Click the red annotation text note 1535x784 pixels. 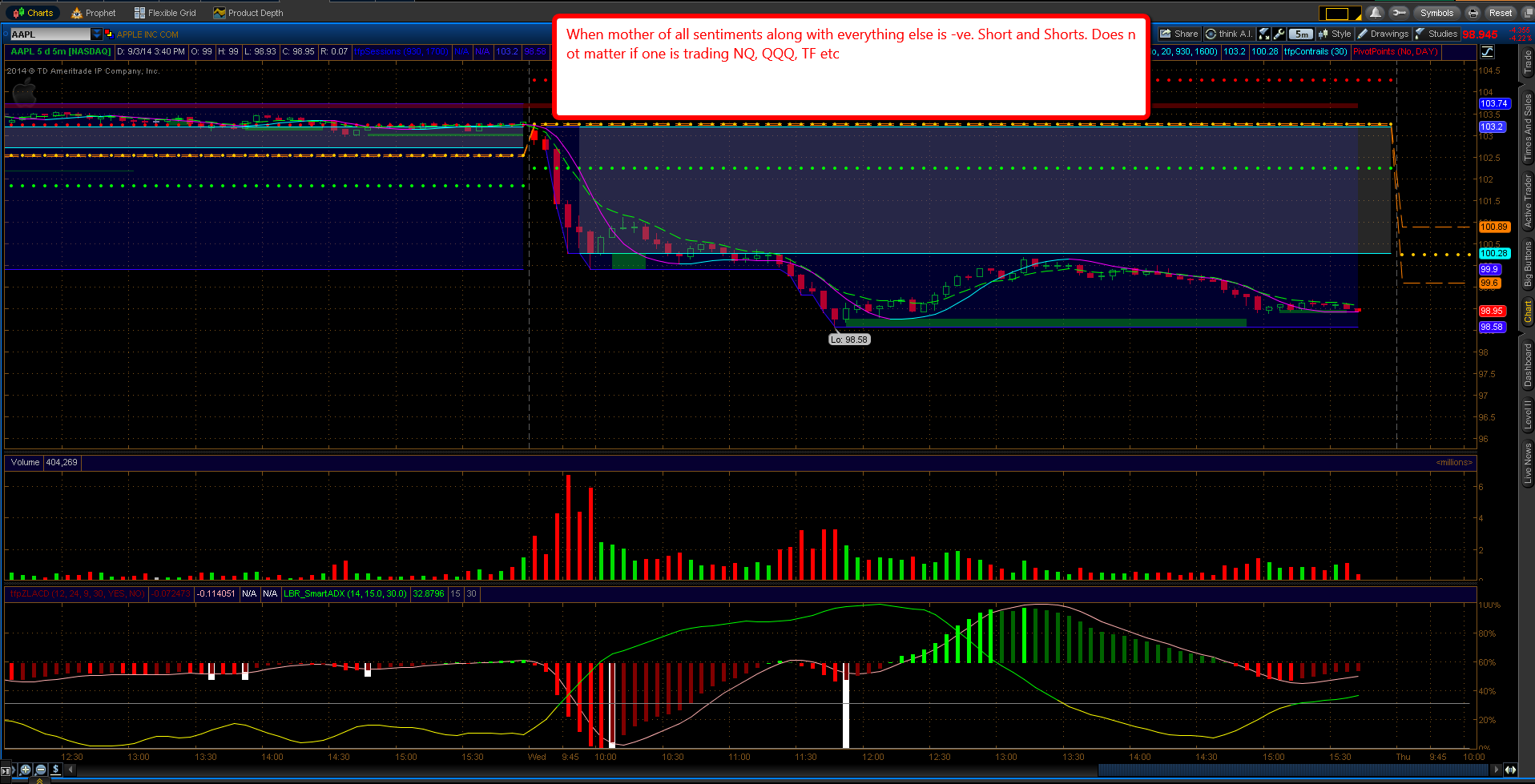(851, 67)
